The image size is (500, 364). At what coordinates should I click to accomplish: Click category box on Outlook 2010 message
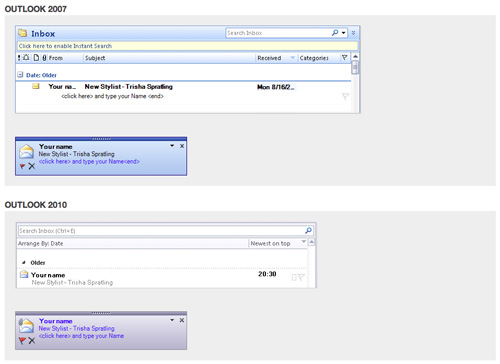pyautogui.click(x=294, y=277)
